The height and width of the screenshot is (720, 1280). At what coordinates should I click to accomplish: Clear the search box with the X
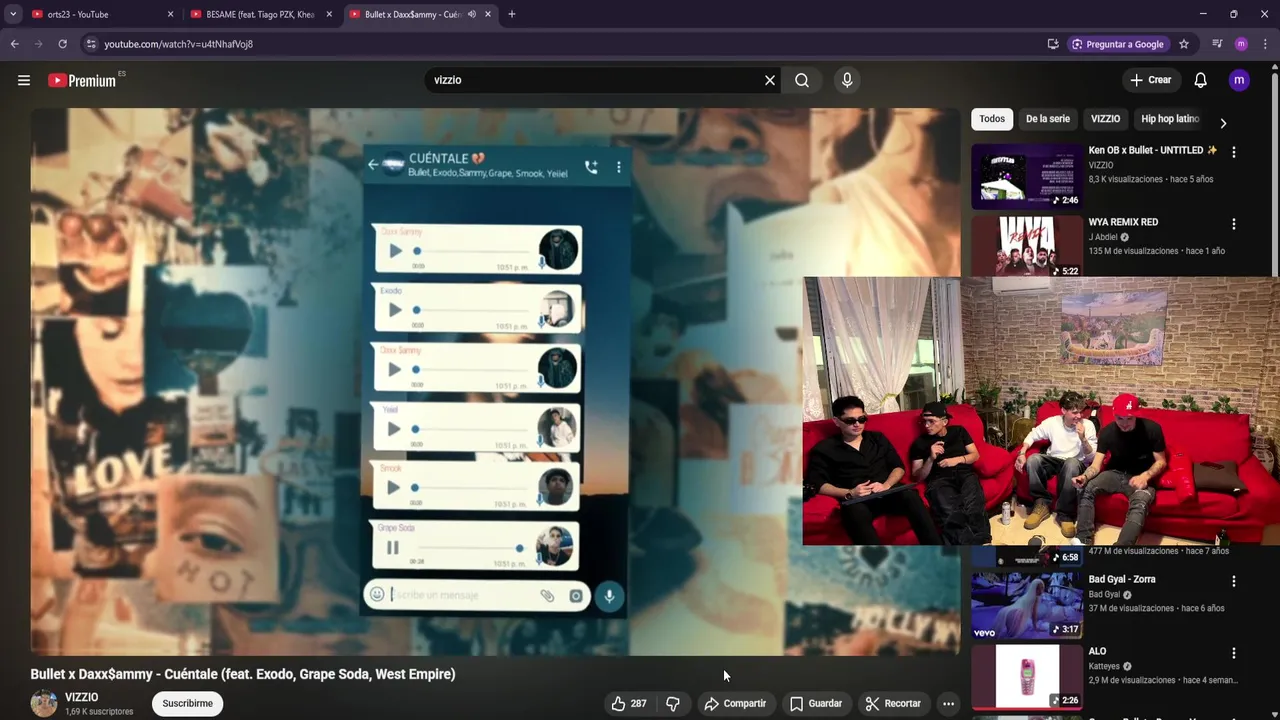pyautogui.click(x=770, y=80)
